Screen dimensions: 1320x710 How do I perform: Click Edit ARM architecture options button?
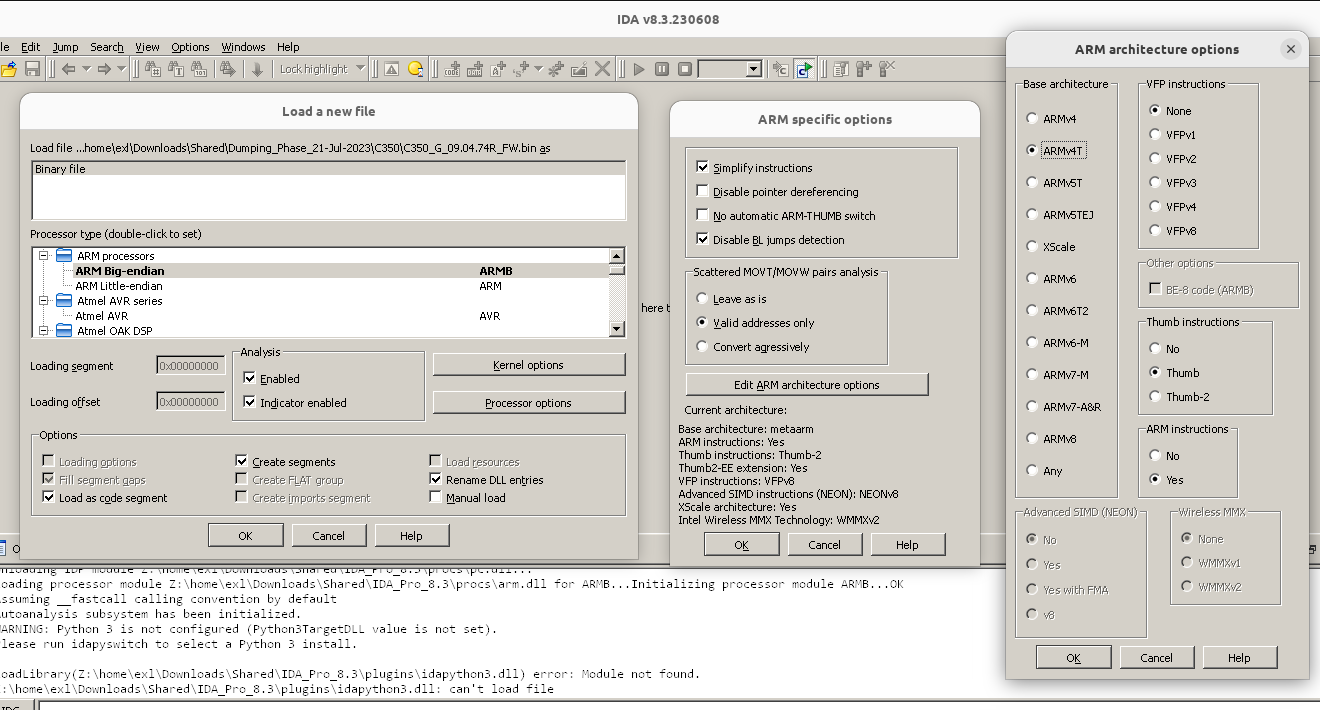point(807,385)
